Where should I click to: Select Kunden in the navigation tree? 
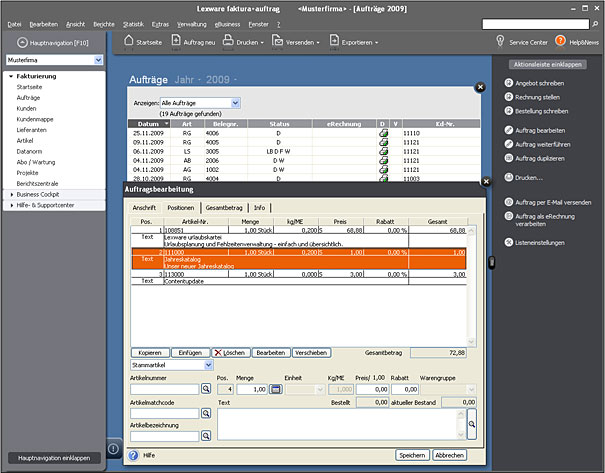pyautogui.click(x=27, y=108)
